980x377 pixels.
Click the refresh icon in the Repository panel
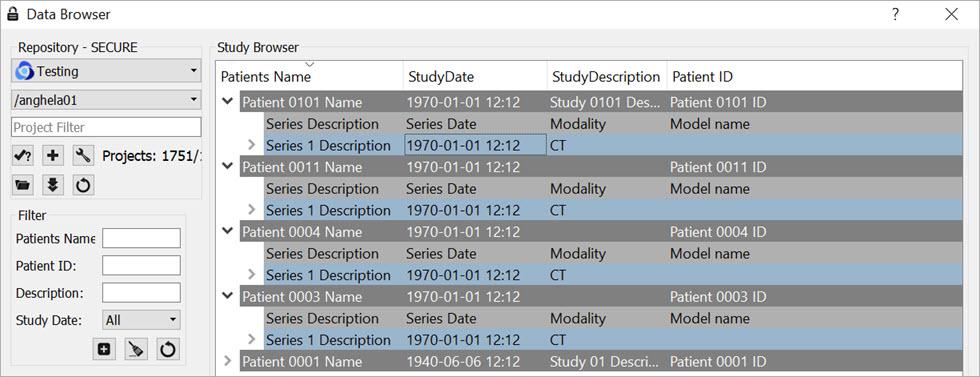[83, 186]
